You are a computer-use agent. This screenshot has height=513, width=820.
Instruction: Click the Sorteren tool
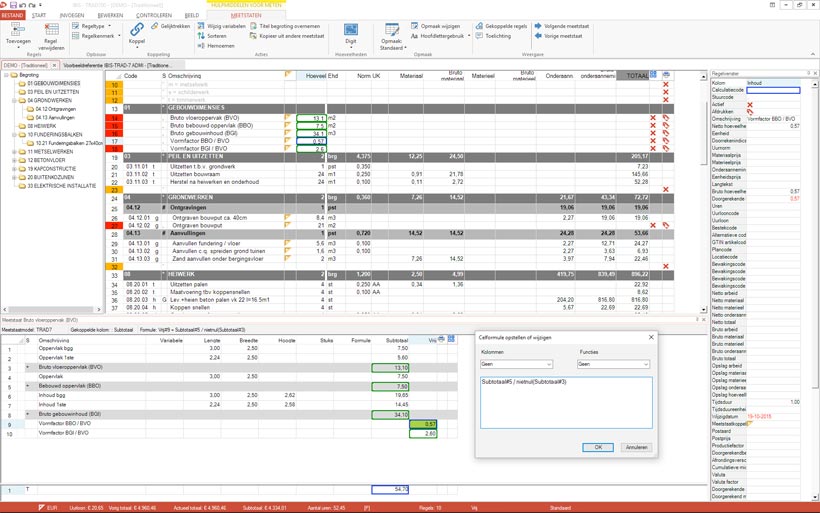click(212, 36)
